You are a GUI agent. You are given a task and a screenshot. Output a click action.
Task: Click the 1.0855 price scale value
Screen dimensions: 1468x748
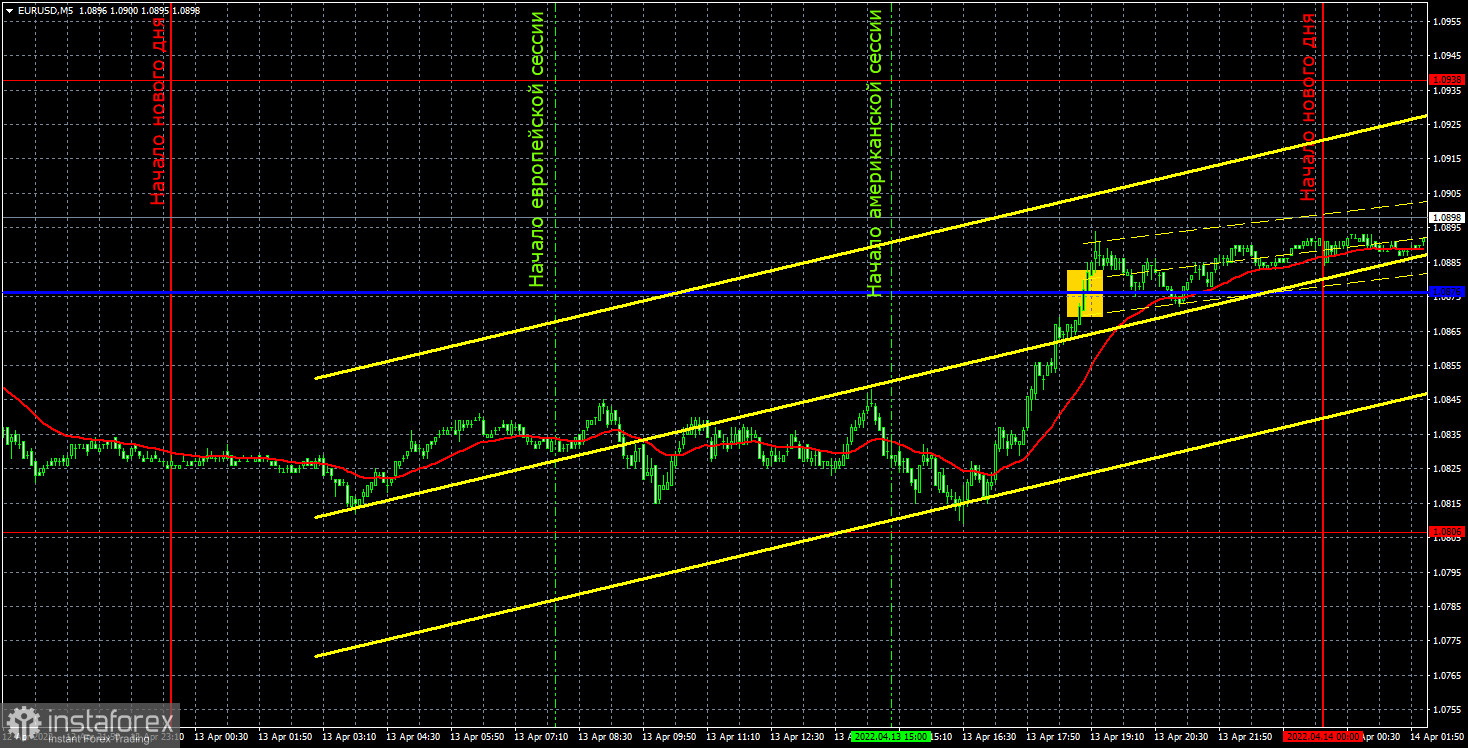(x=1448, y=366)
